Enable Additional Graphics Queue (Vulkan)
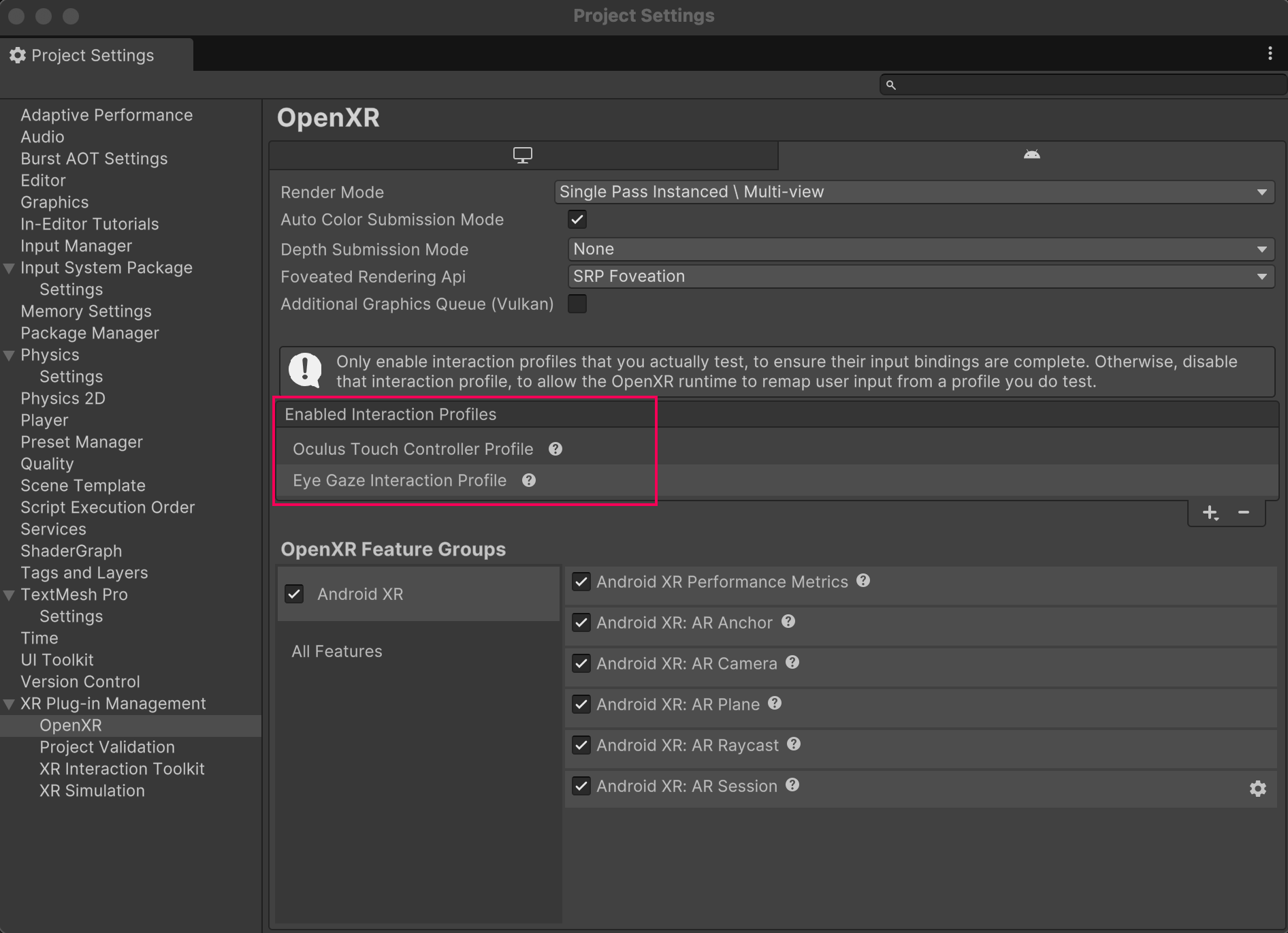This screenshot has width=1288, height=933. pos(577,304)
